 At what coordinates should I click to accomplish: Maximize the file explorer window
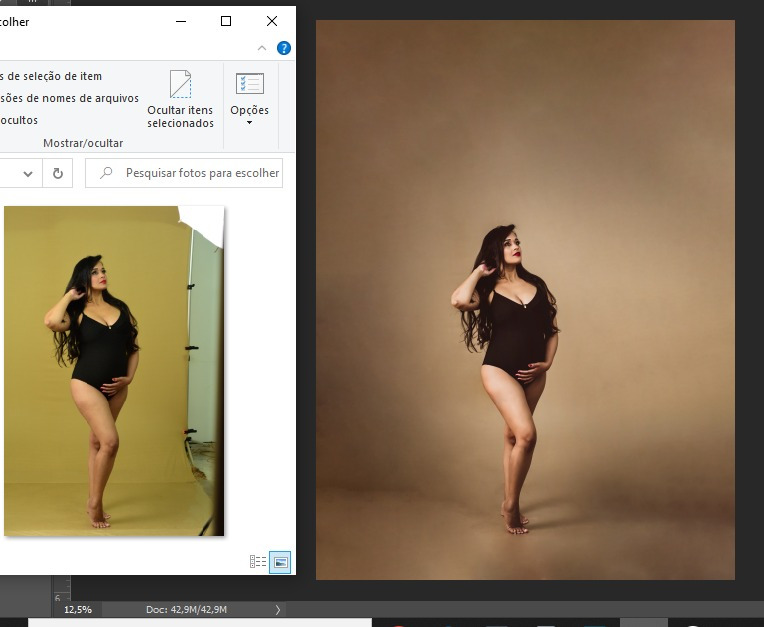226,21
